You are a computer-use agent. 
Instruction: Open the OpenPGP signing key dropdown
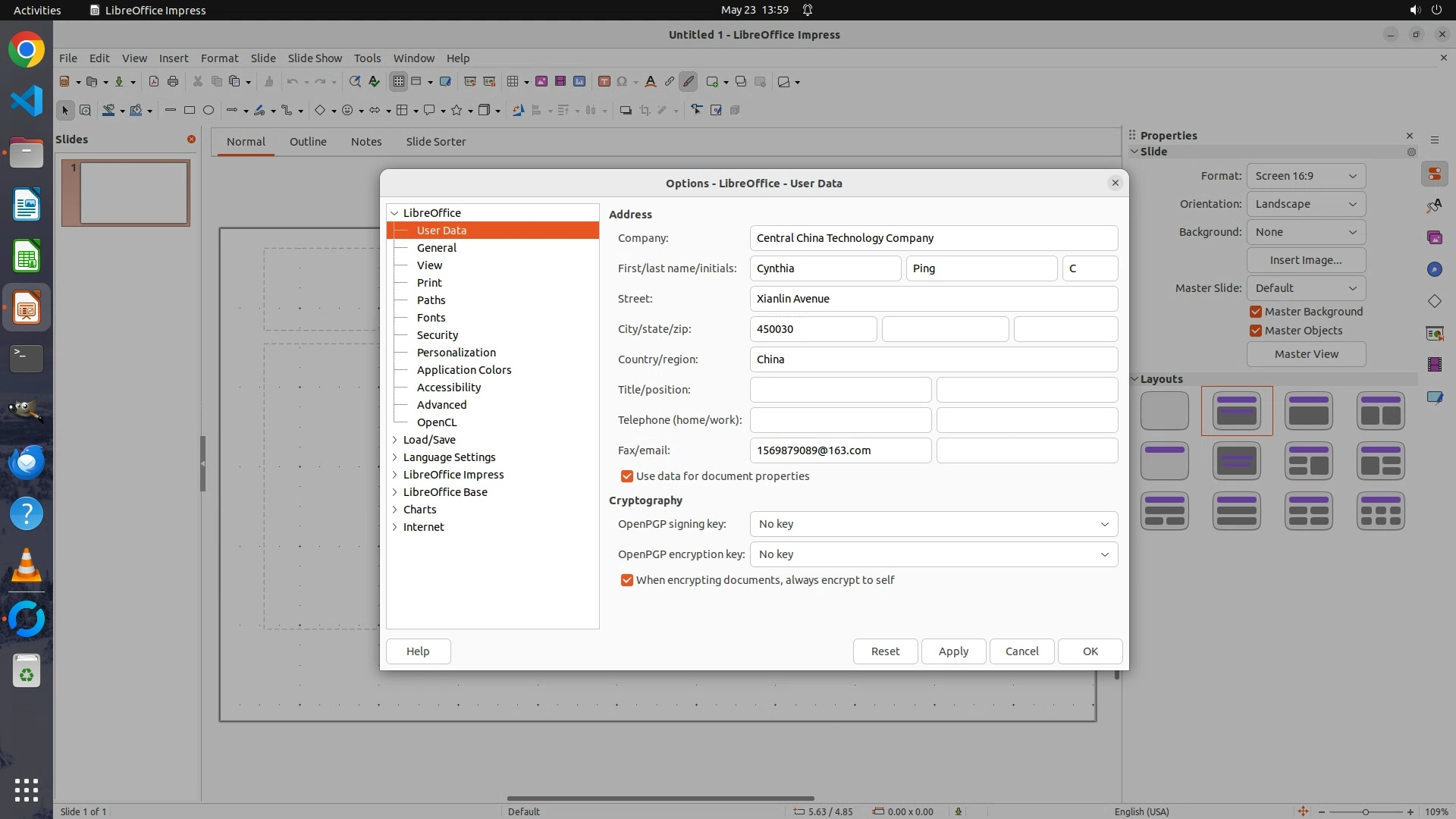934,524
